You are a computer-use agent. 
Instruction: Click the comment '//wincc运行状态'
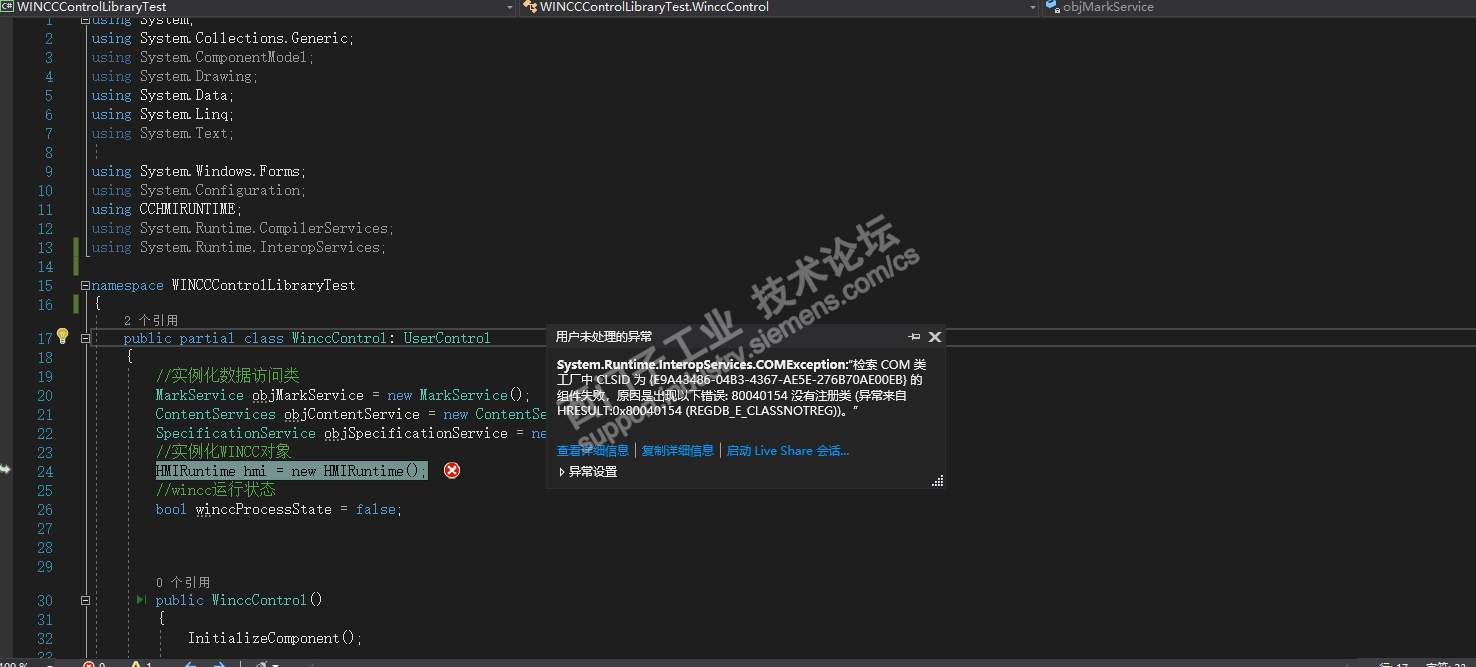(x=216, y=490)
